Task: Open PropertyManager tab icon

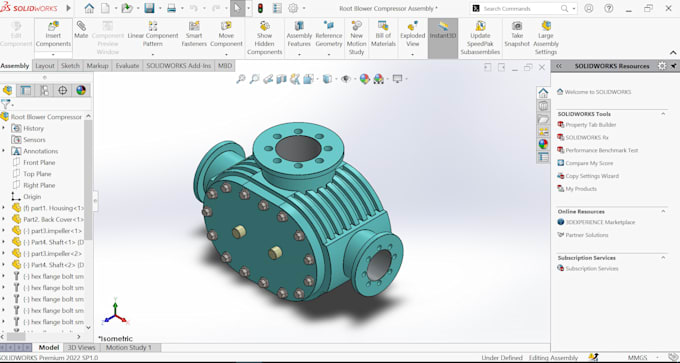Action: [x=26, y=90]
